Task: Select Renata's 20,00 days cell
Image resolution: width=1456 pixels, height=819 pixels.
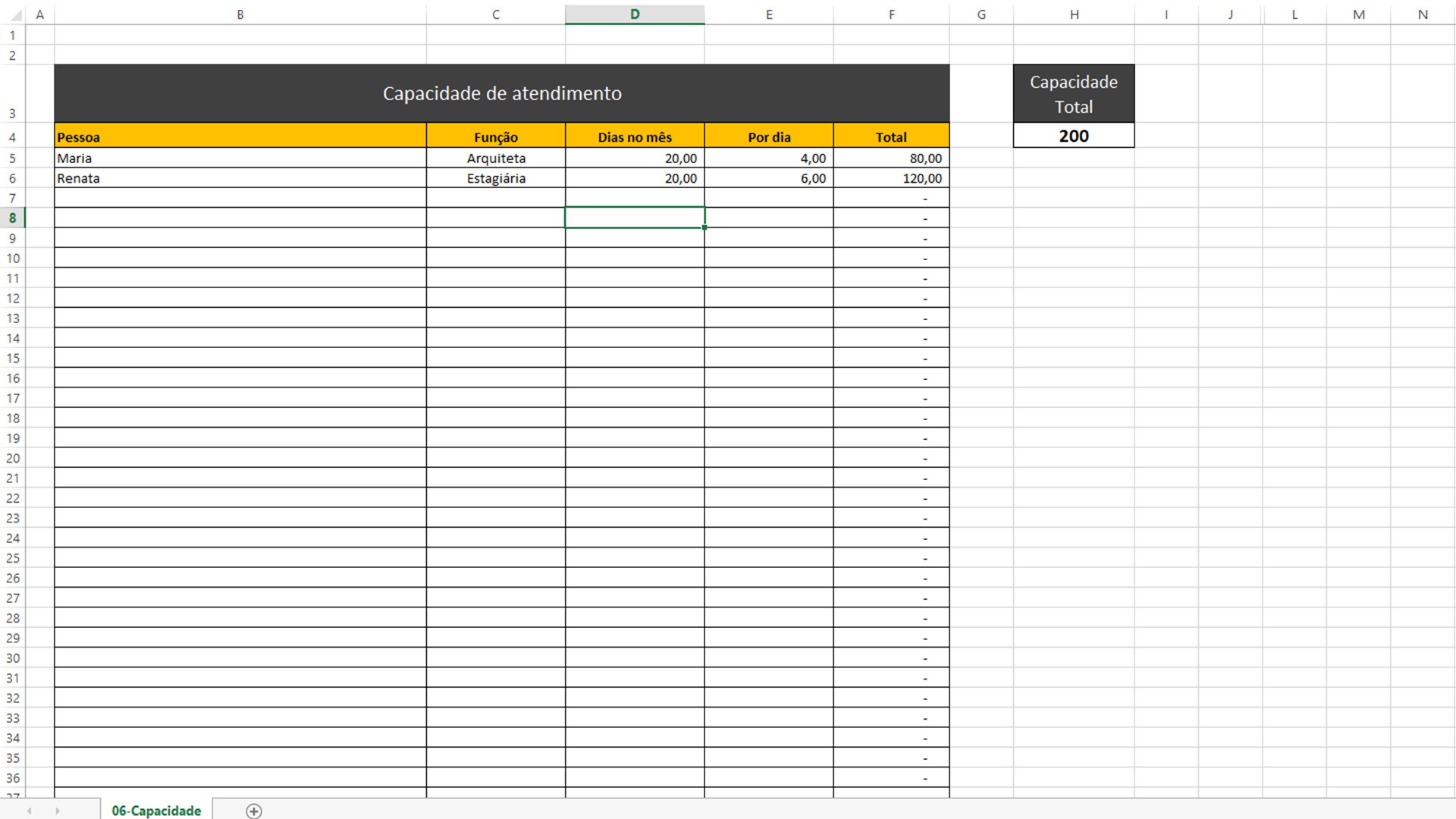Action: coord(635,178)
